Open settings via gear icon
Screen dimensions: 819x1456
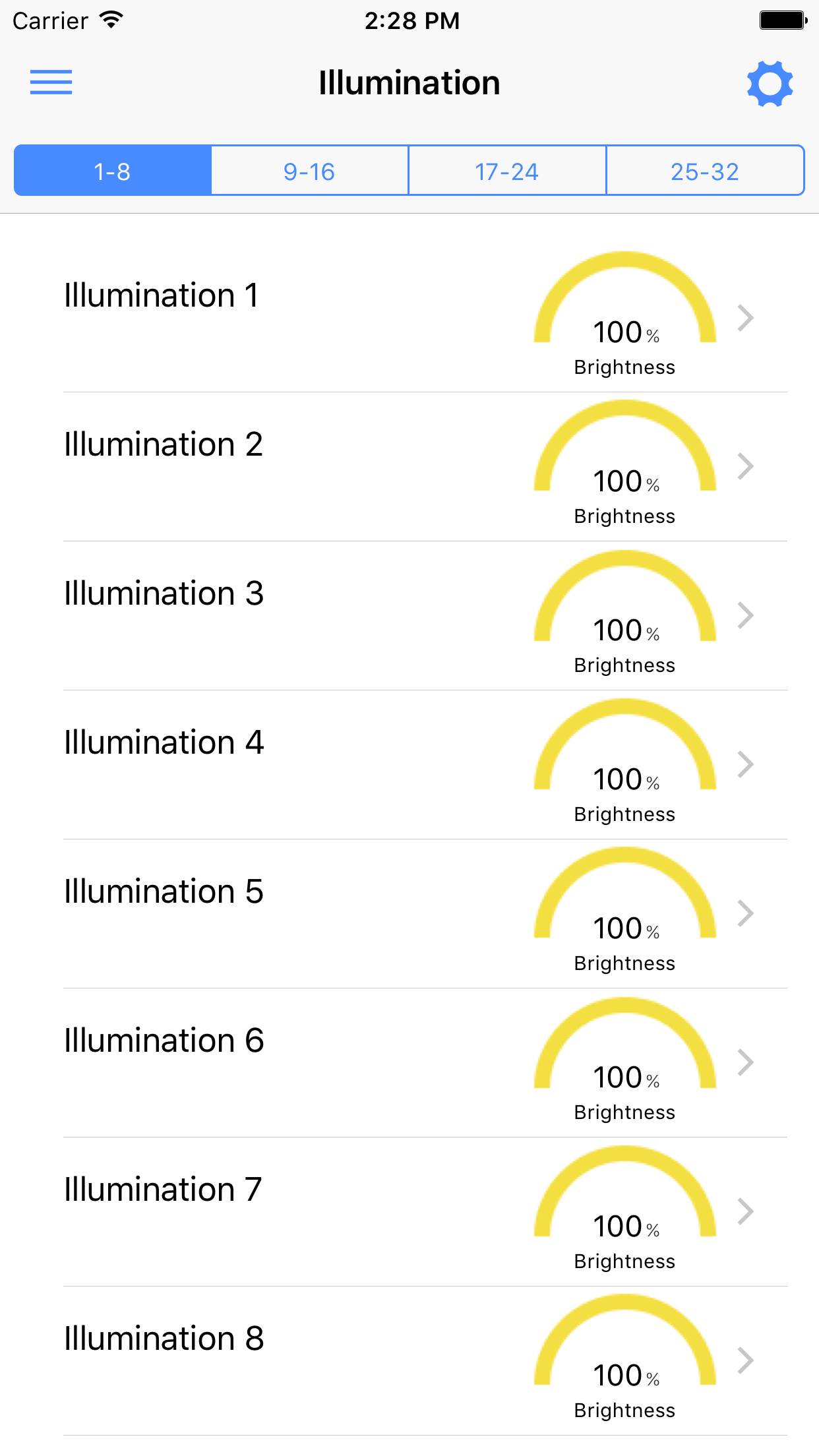[770, 84]
